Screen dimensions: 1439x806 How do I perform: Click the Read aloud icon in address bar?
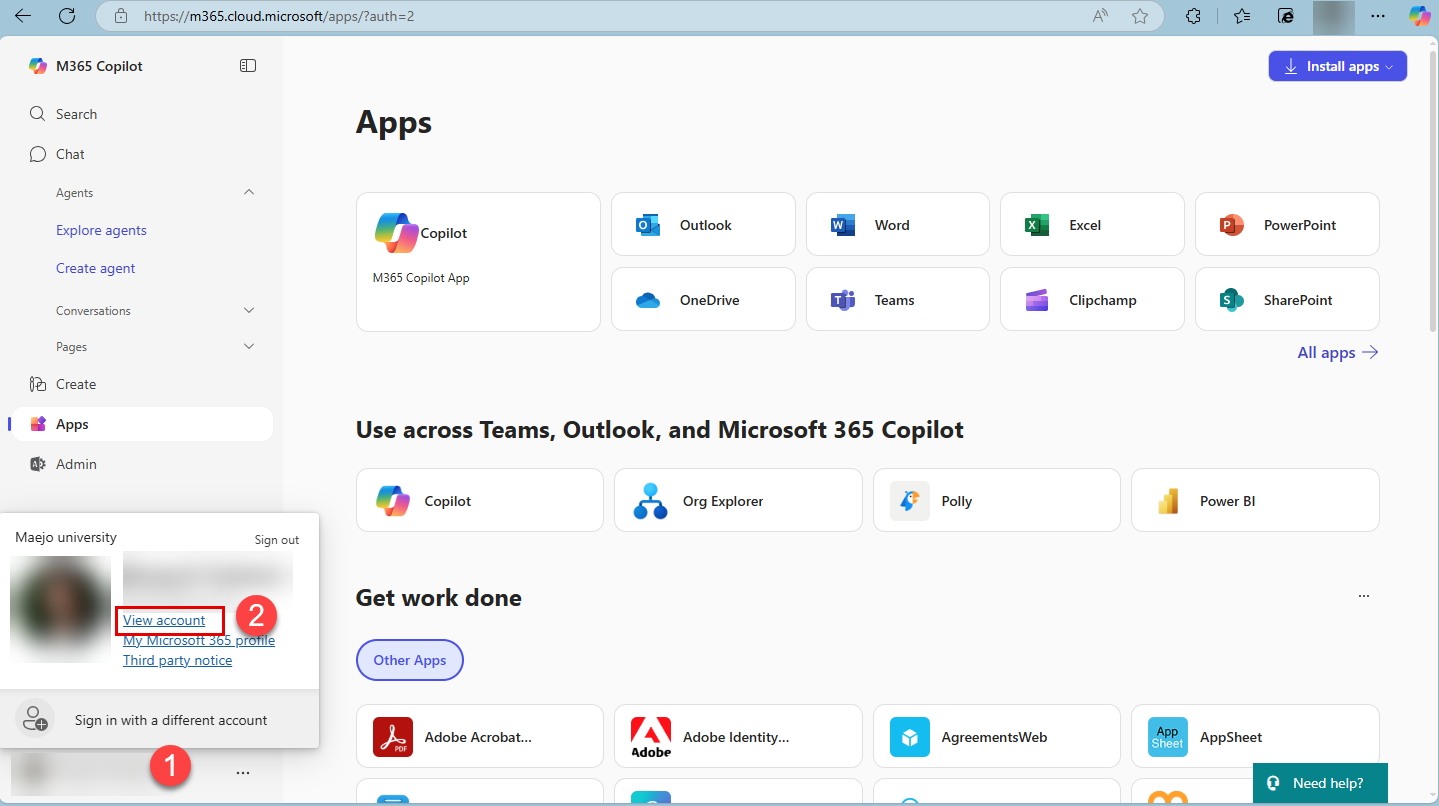point(1101,16)
